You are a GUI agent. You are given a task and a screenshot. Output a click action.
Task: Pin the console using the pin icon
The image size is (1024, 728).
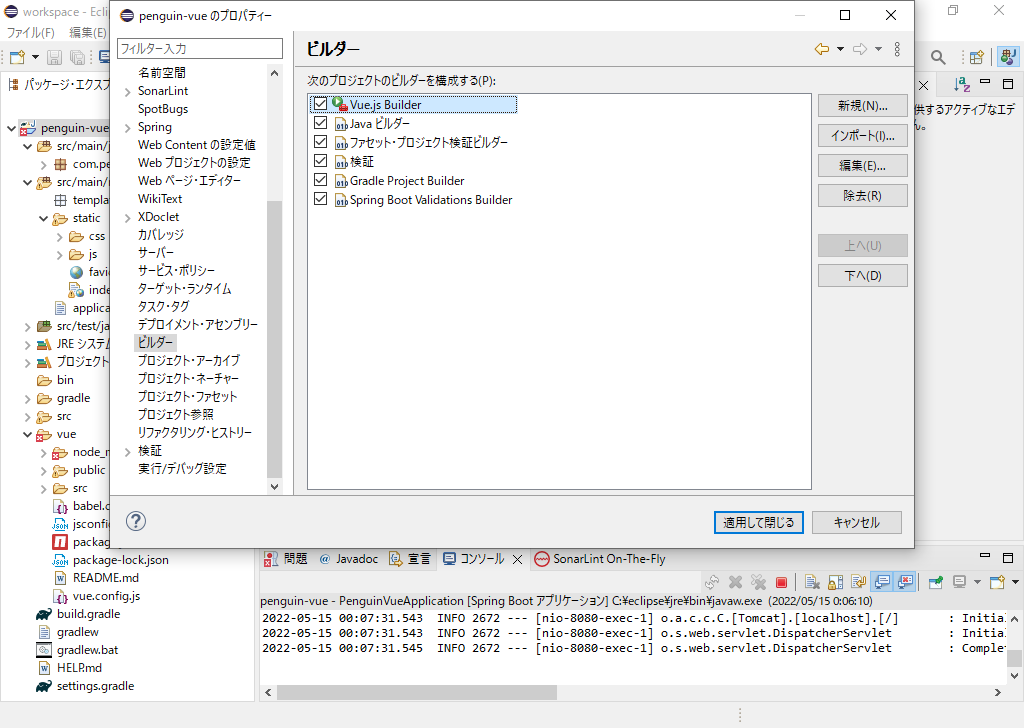[x=934, y=582]
